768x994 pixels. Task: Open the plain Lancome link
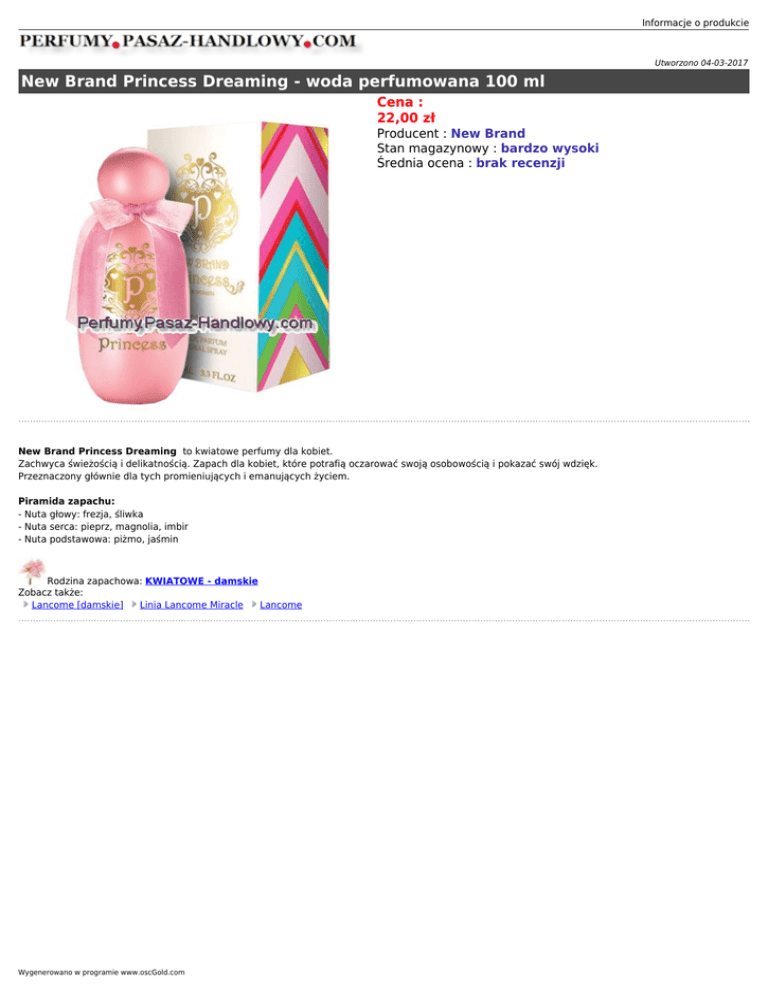(281, 605)
